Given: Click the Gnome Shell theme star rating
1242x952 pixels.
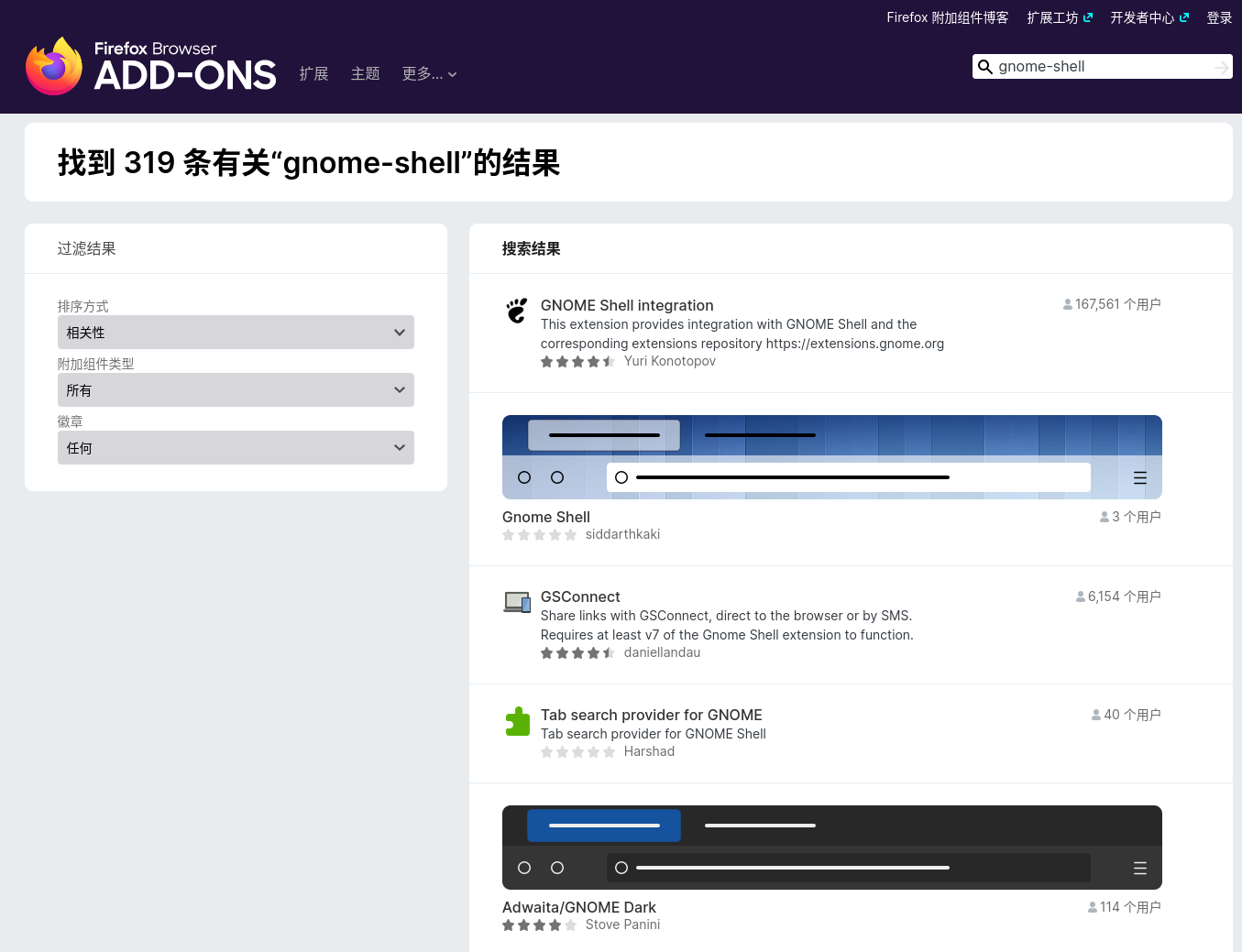Looking at the screenshot, I should [x=539, y=535].
